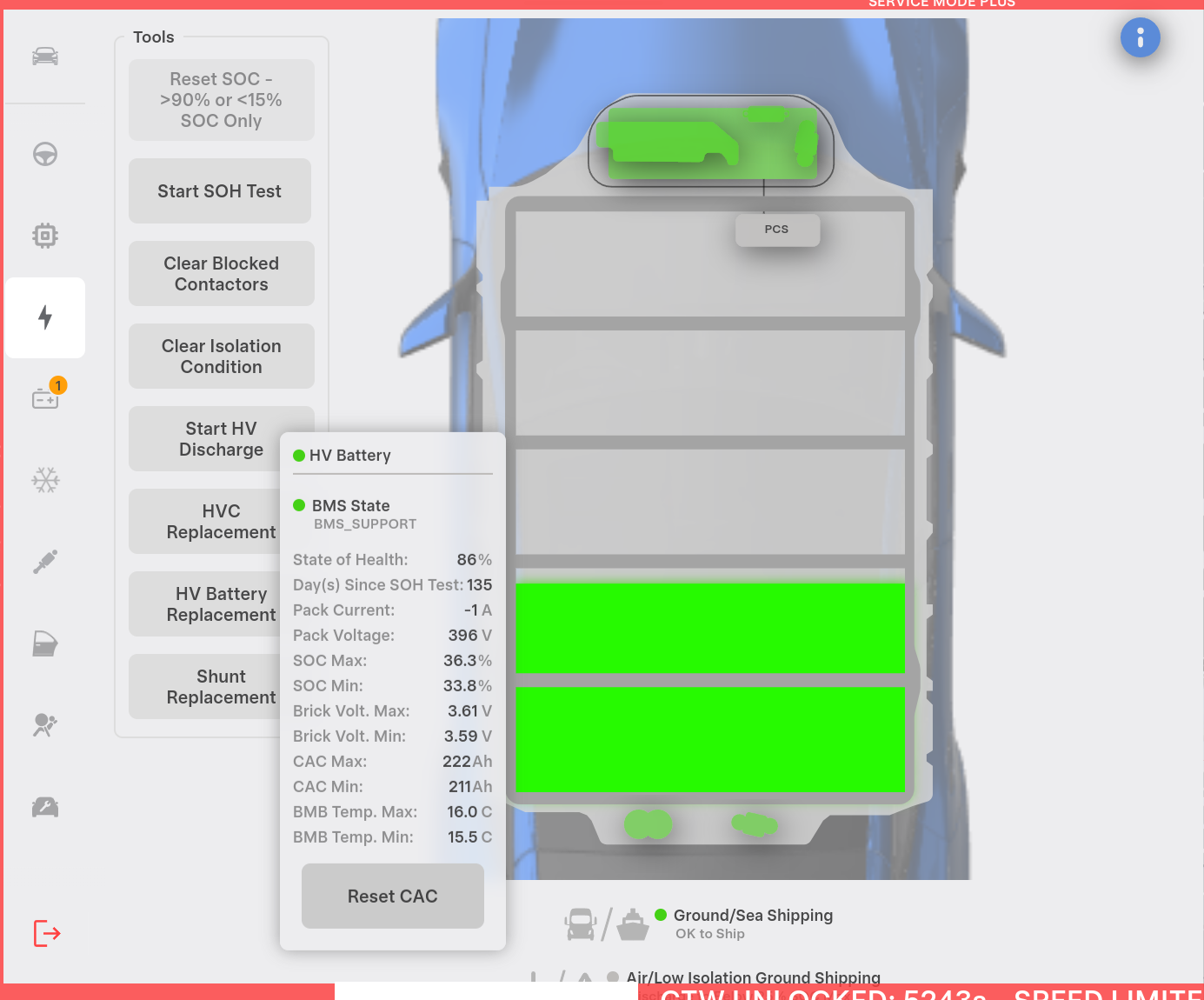The height and width of the screenshot is (1000, 1204).
Task: Click the Start SOH Test button
Action: pyautogui.click(x=220, y=191)
